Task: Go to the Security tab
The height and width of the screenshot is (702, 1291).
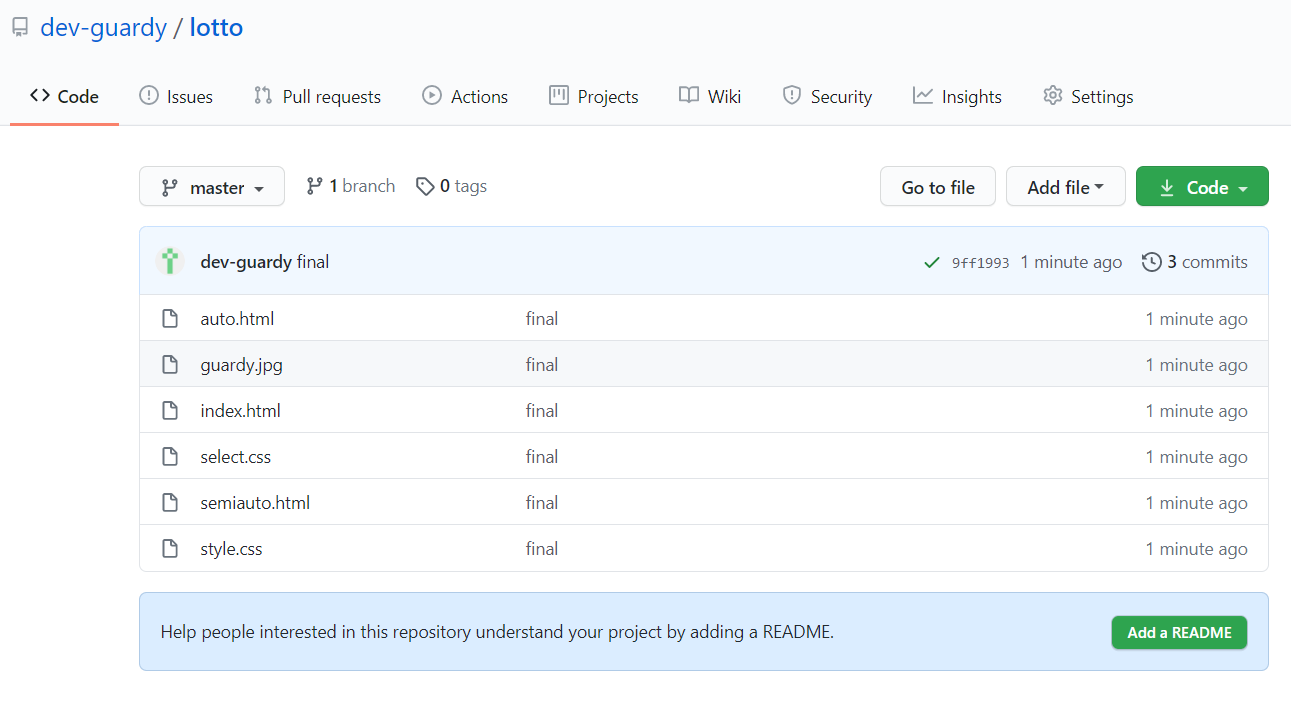Action: click(827, 97)
